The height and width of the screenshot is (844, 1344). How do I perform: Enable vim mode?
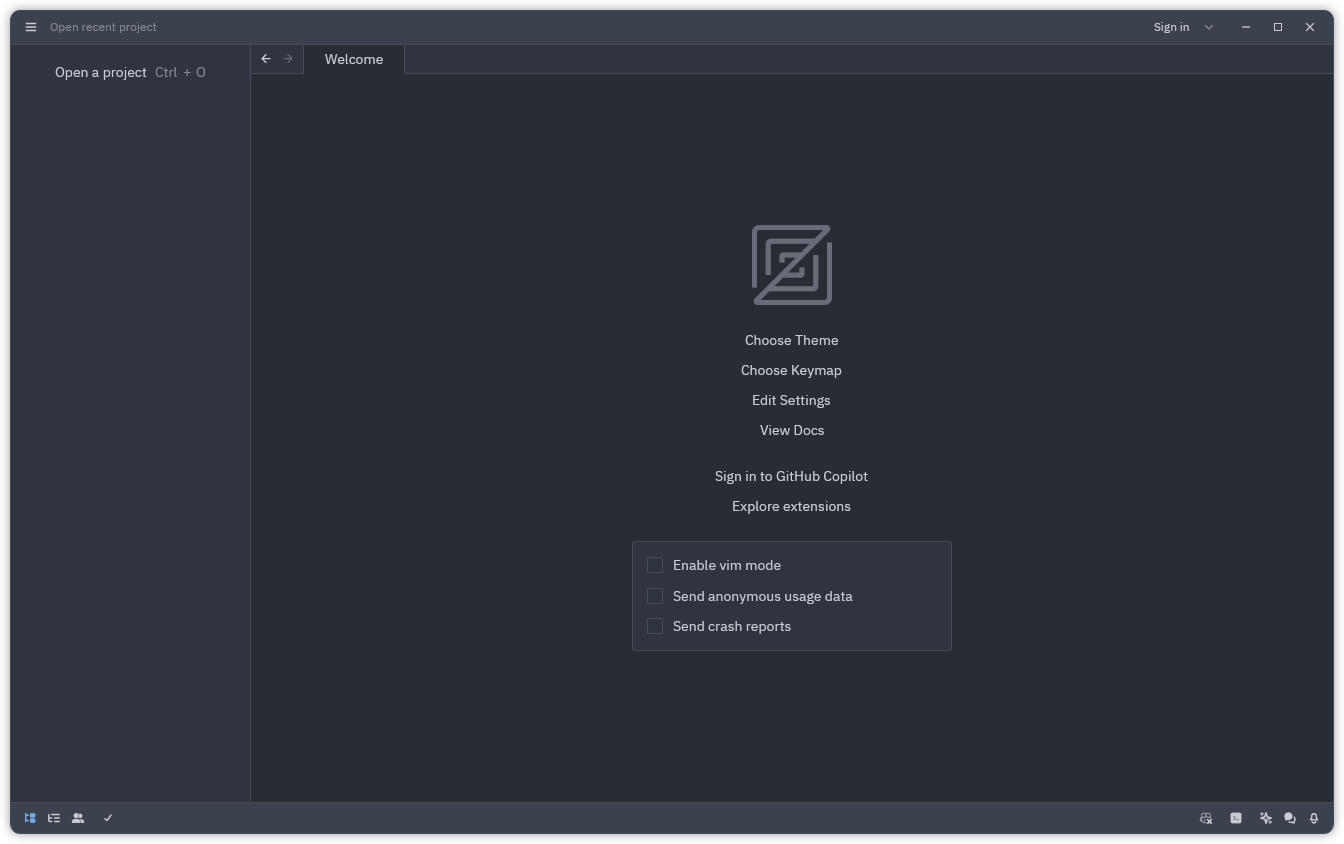[x=655, y=565]
